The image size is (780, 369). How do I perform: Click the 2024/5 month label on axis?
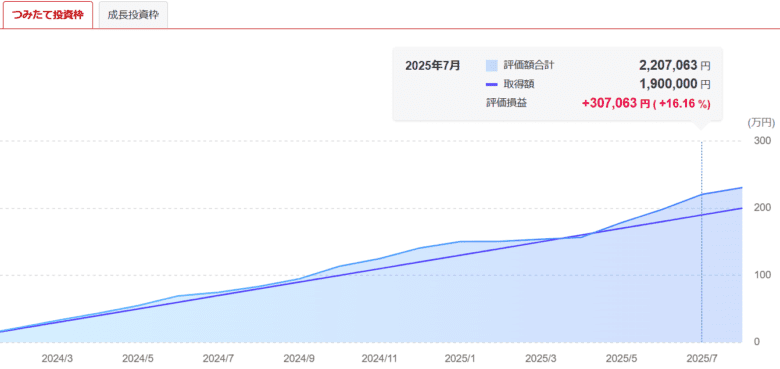pos(138,357)
